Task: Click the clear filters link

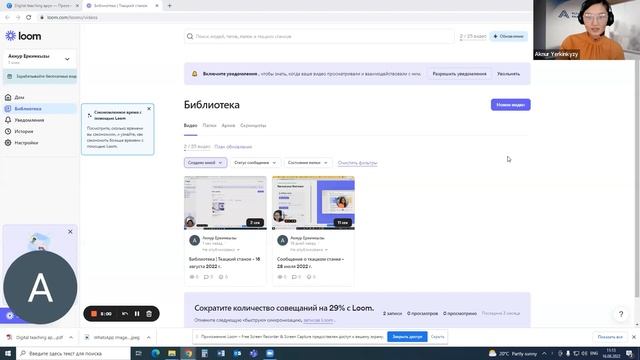Action: pyautogui.click(x=358, y=163)
